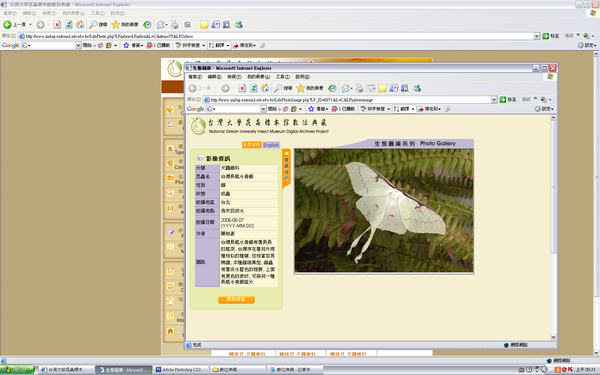Collapse info panel with orange side tab
Image resolution: width=600 pixels, height=375 pixels.
286,168
